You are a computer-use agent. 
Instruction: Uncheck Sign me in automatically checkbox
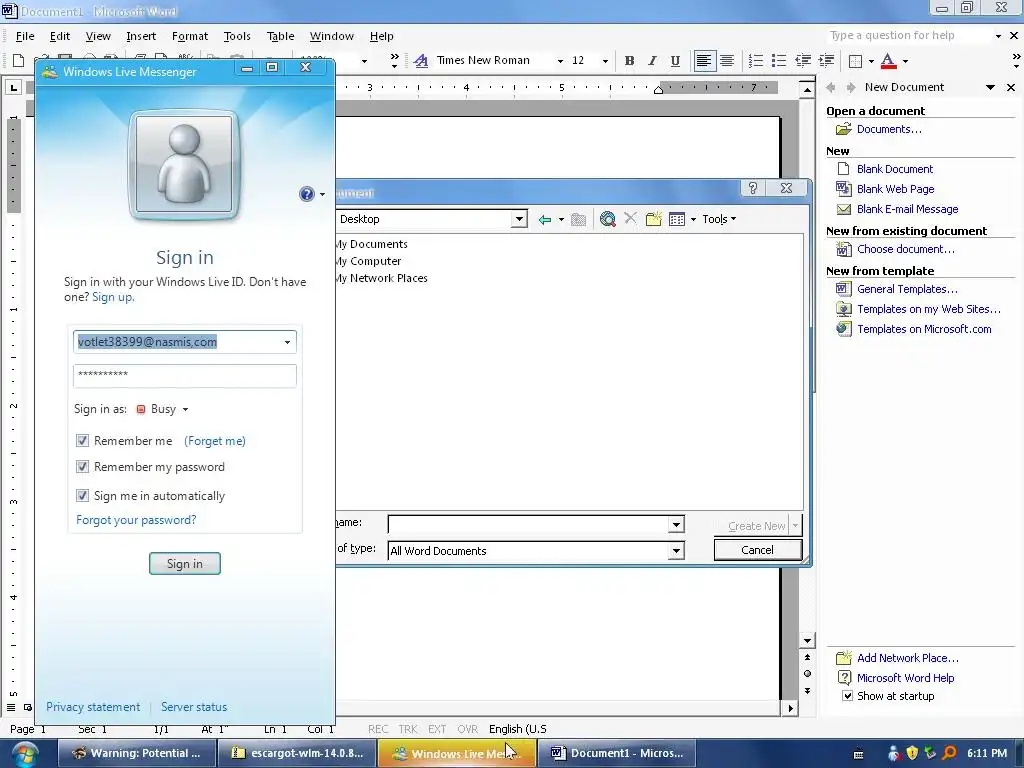tap(82, 496)
